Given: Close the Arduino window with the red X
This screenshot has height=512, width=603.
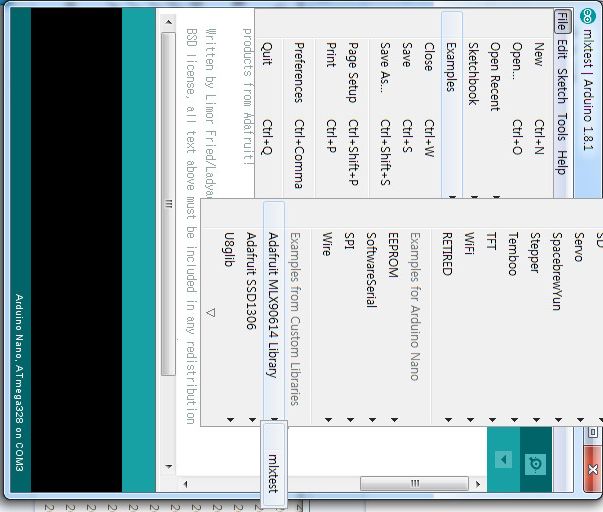Looking at the screenshot, I should pyautogui.click(x=593, y=469).
